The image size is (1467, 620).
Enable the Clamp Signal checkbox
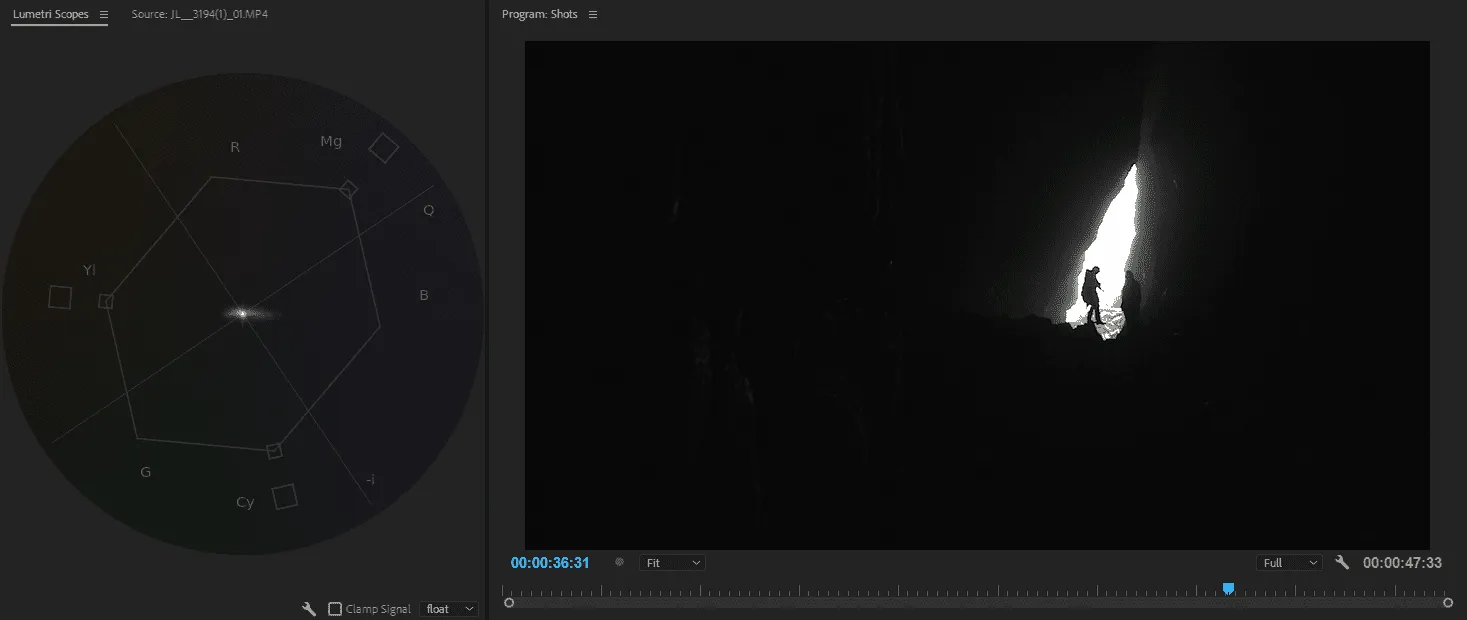tap(335, 609)
